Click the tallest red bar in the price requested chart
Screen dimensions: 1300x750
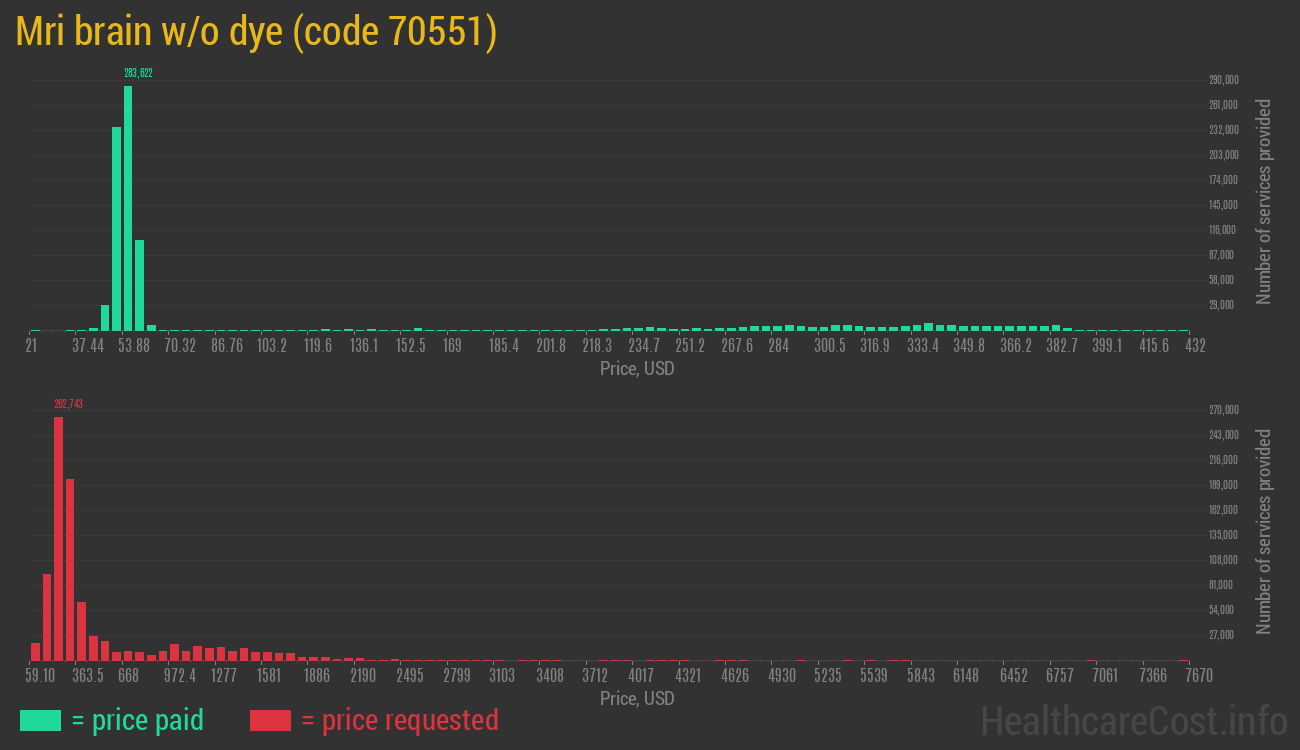58,538
